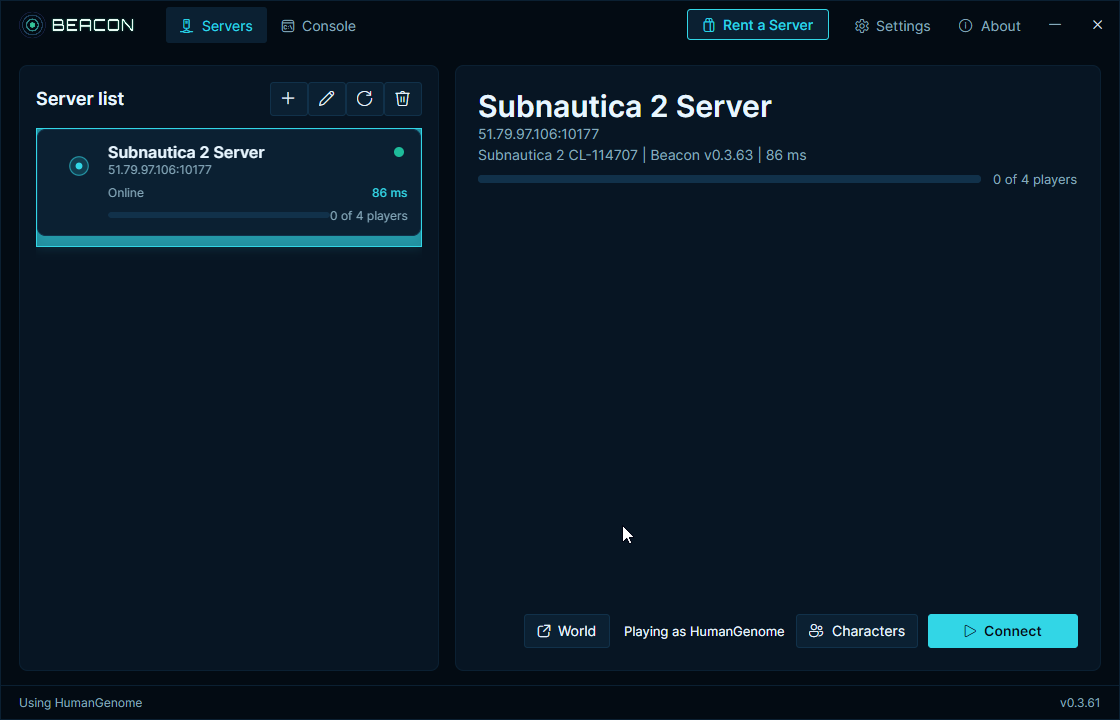Click the player count bar in server card
This screenshot has height=720, width=1120.
coord(219,215)
